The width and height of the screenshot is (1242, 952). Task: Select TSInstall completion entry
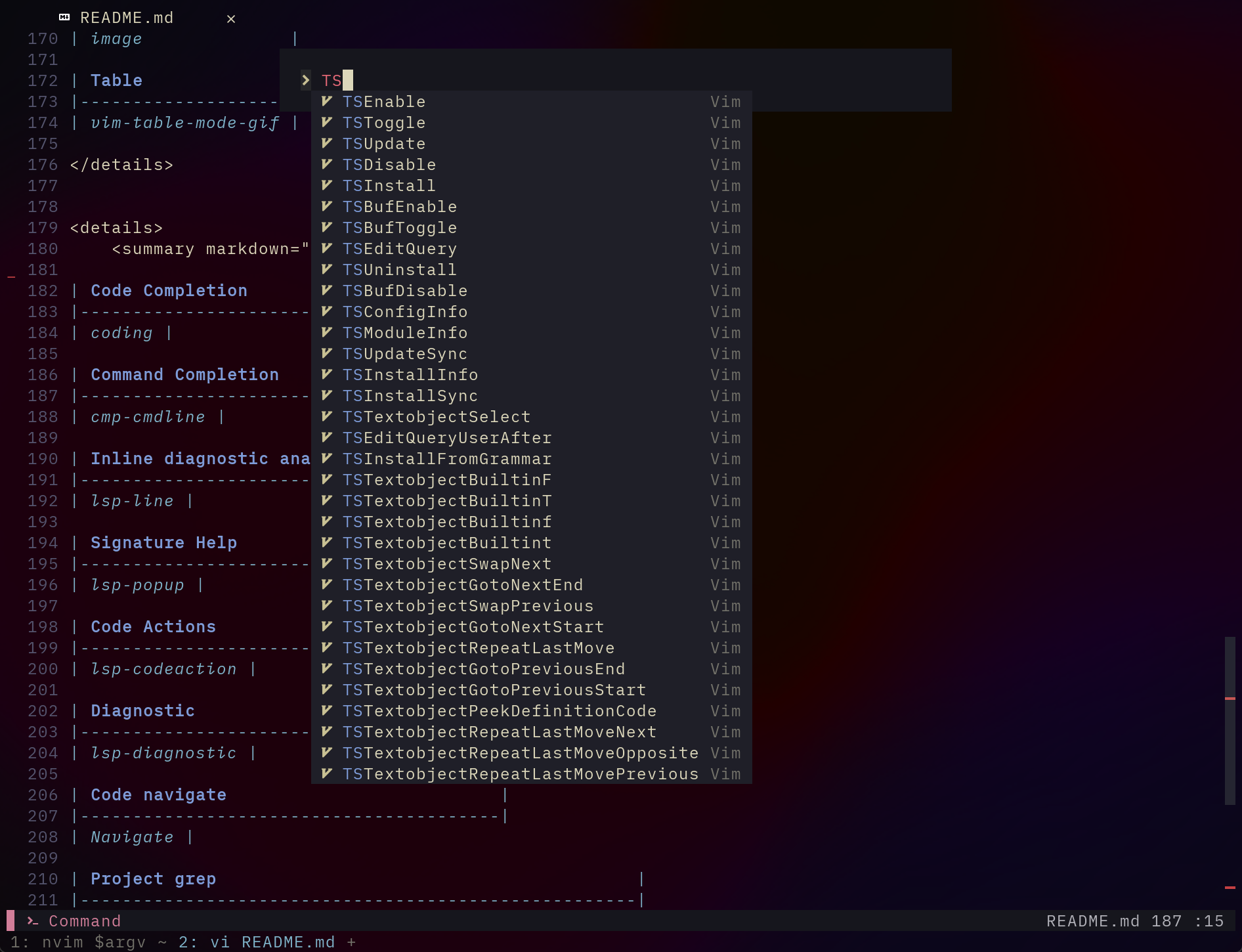532,186
